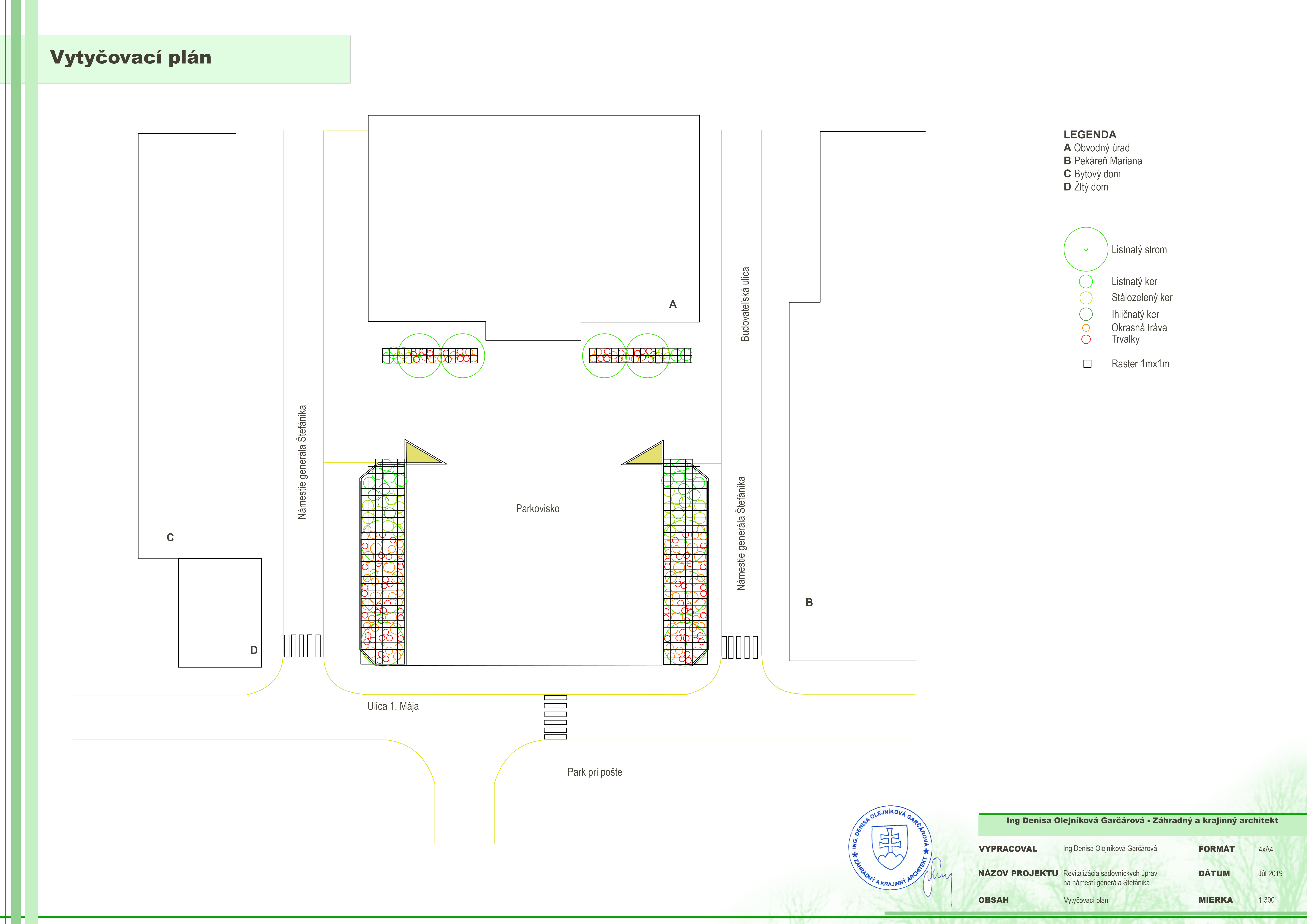Click the 'Revitalizácia sadovníckych úprav' project name
Viewport: 1307px width, 924px height.
pyautogui.click(x=1110, y=873)
